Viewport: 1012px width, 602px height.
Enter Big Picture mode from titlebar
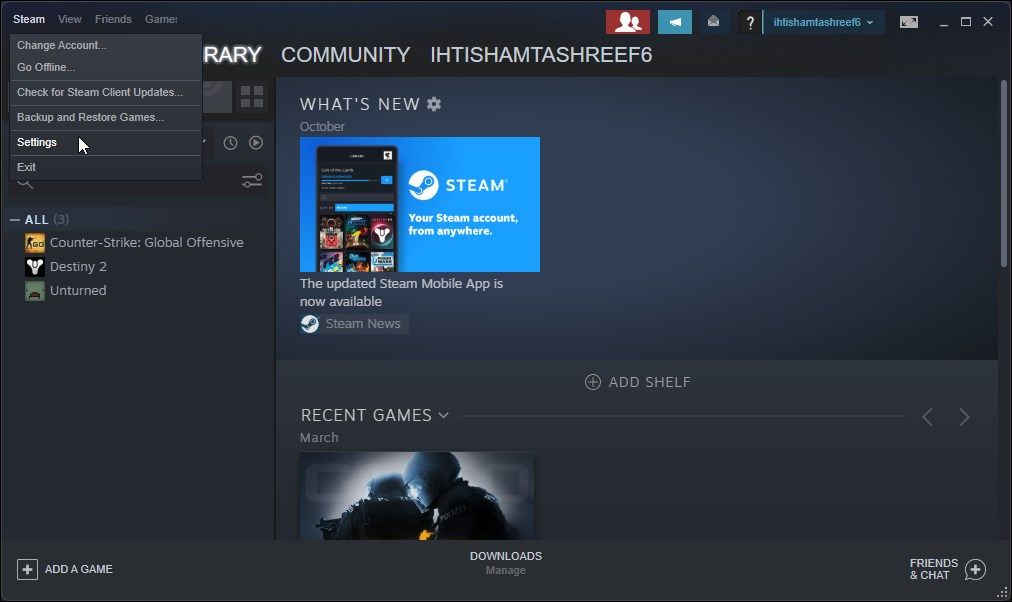click(908, 21)
